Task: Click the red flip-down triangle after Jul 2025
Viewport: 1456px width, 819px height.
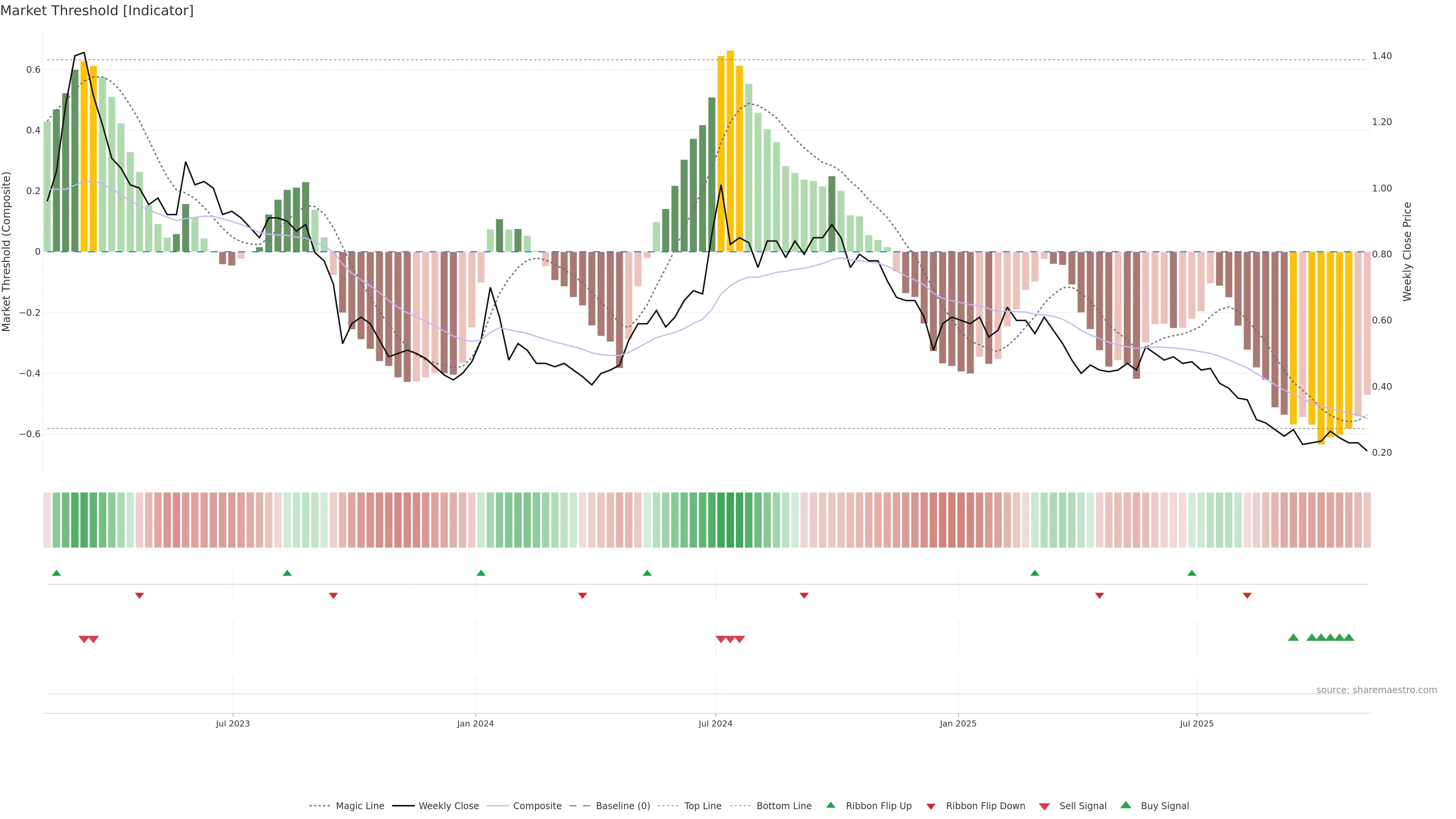Action: tap(1247, 596)
